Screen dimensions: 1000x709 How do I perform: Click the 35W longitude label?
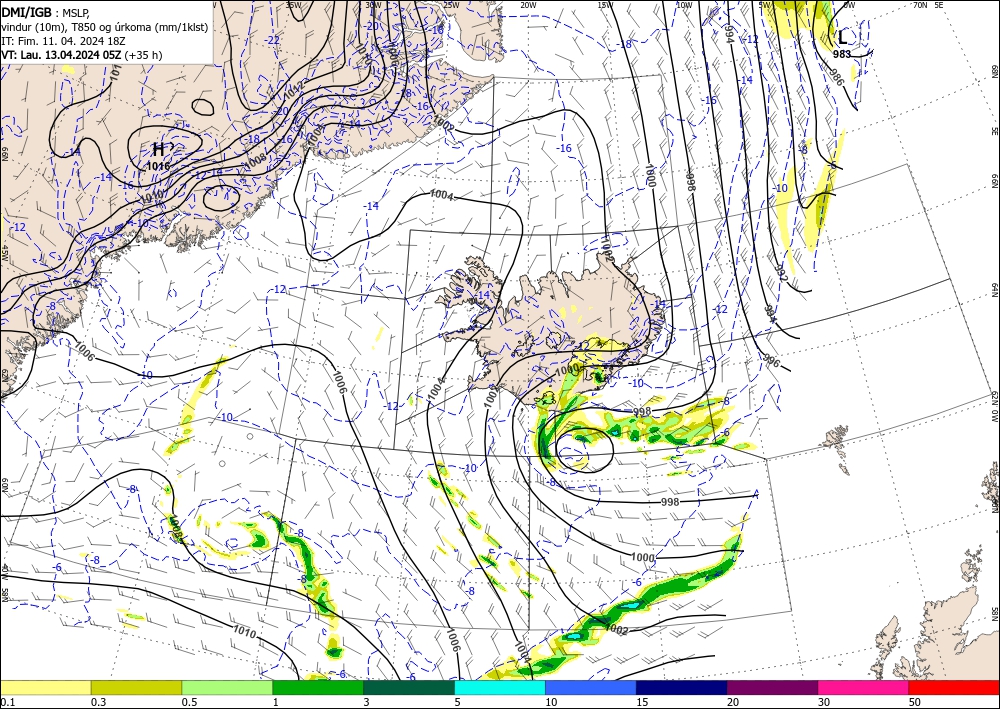[293, 4]
